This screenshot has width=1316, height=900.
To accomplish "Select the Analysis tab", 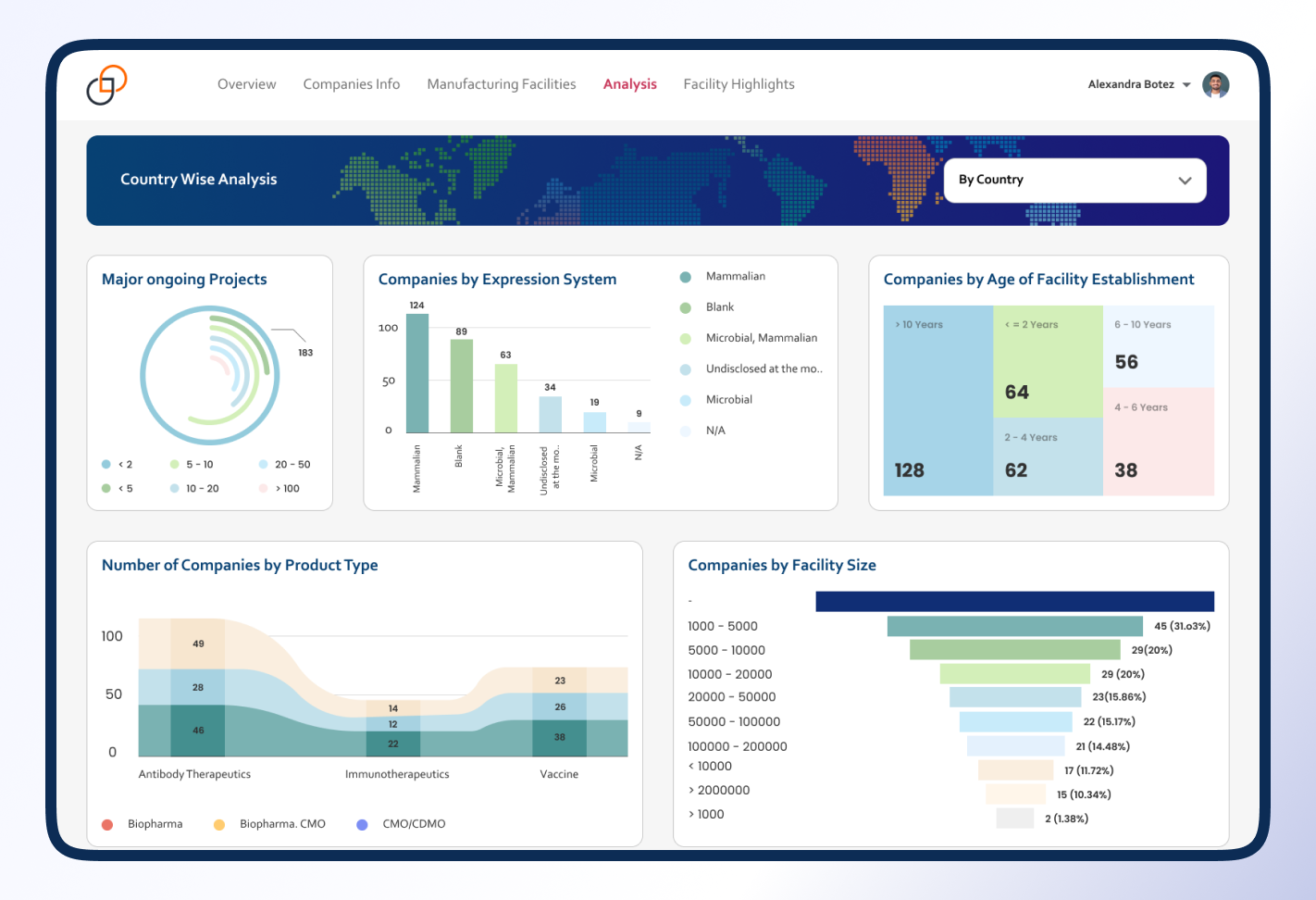I will click(x=629, y=84).
